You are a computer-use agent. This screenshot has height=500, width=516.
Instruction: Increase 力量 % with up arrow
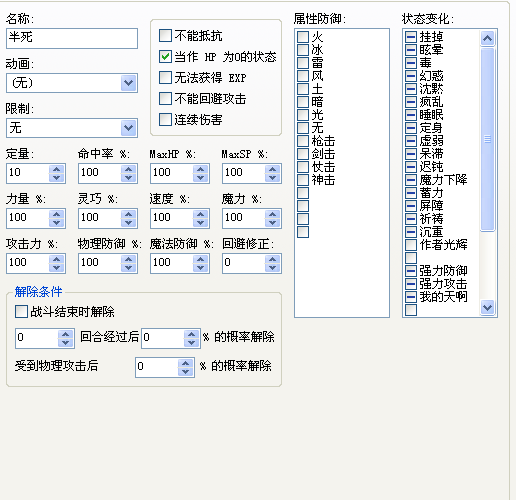57,214
